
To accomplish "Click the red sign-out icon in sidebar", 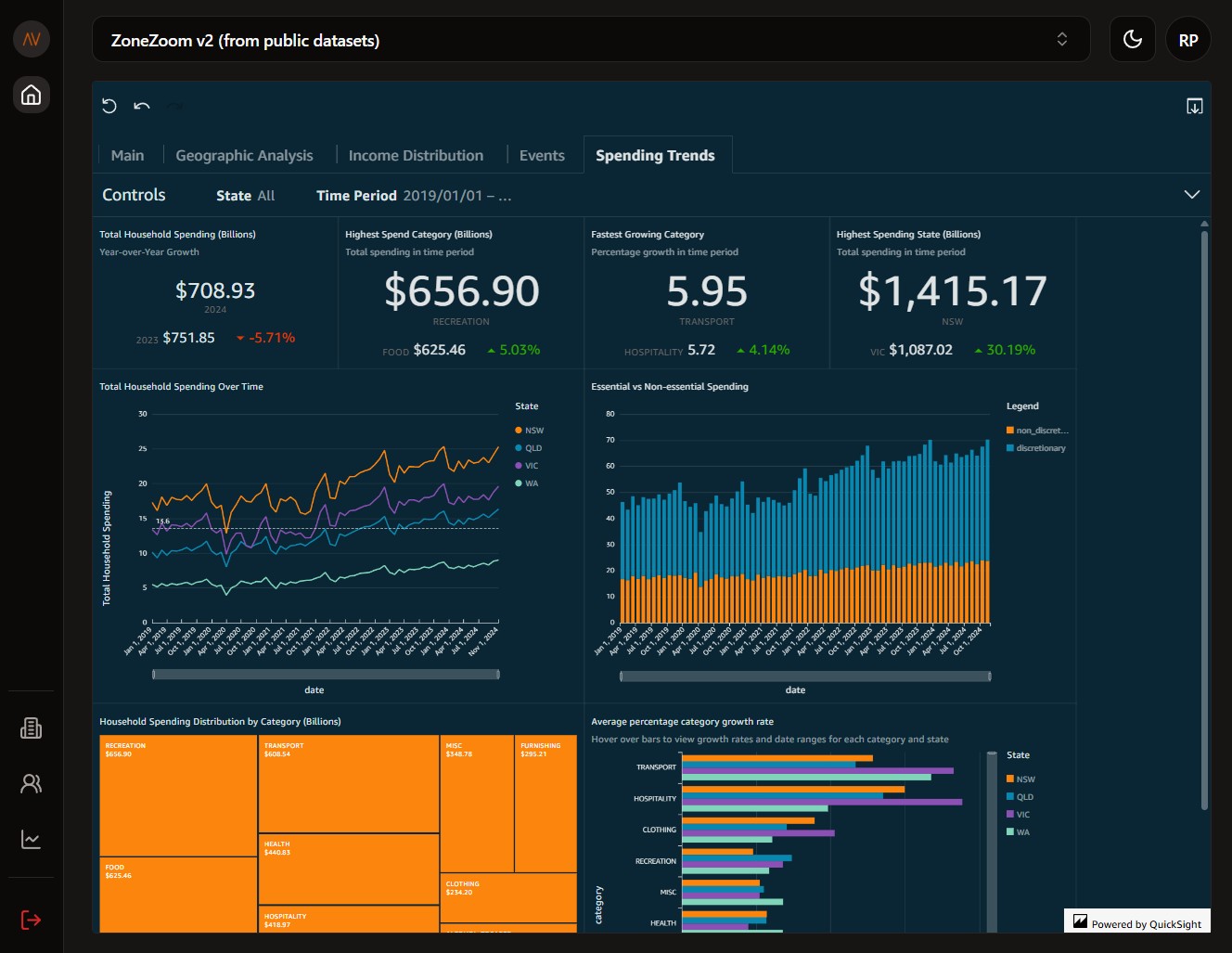I will (31, 920).
